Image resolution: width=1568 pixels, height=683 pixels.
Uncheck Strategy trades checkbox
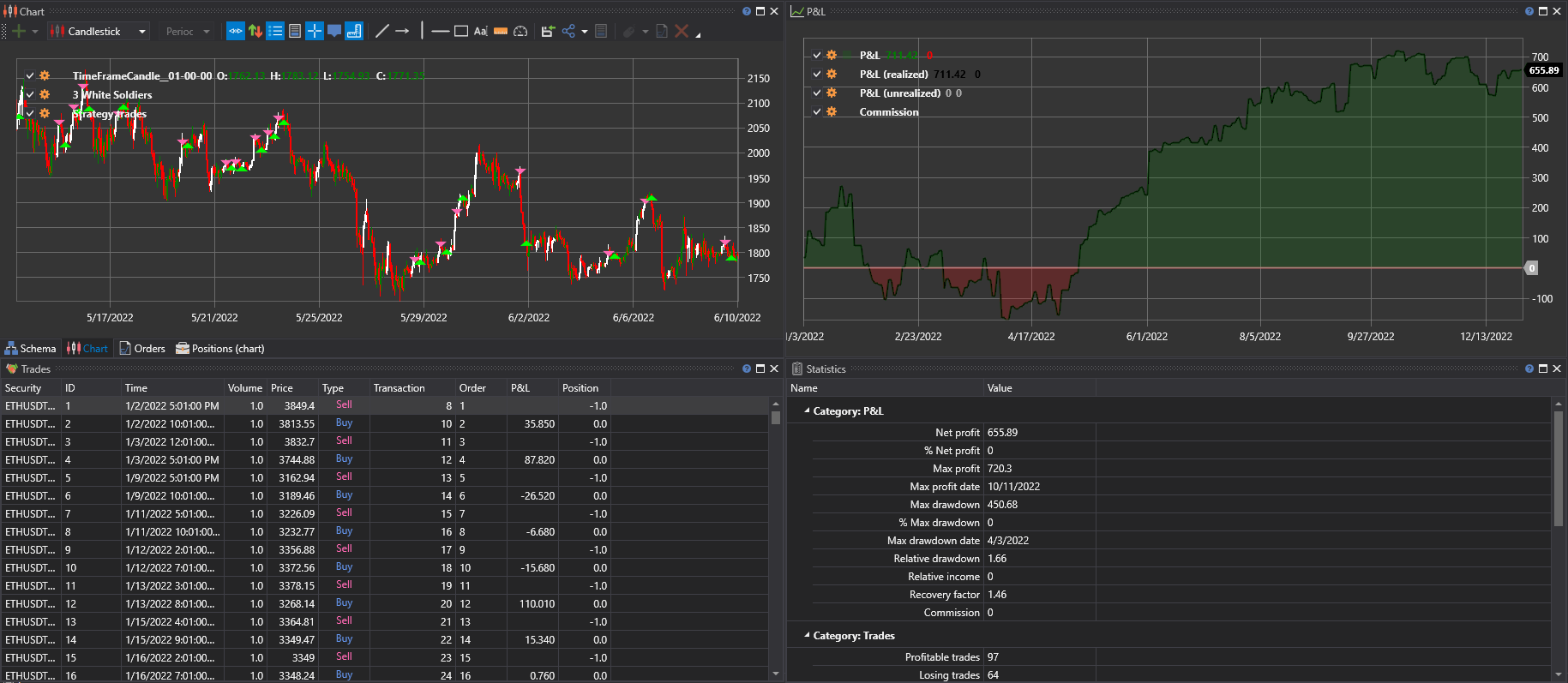pos(30,113)
